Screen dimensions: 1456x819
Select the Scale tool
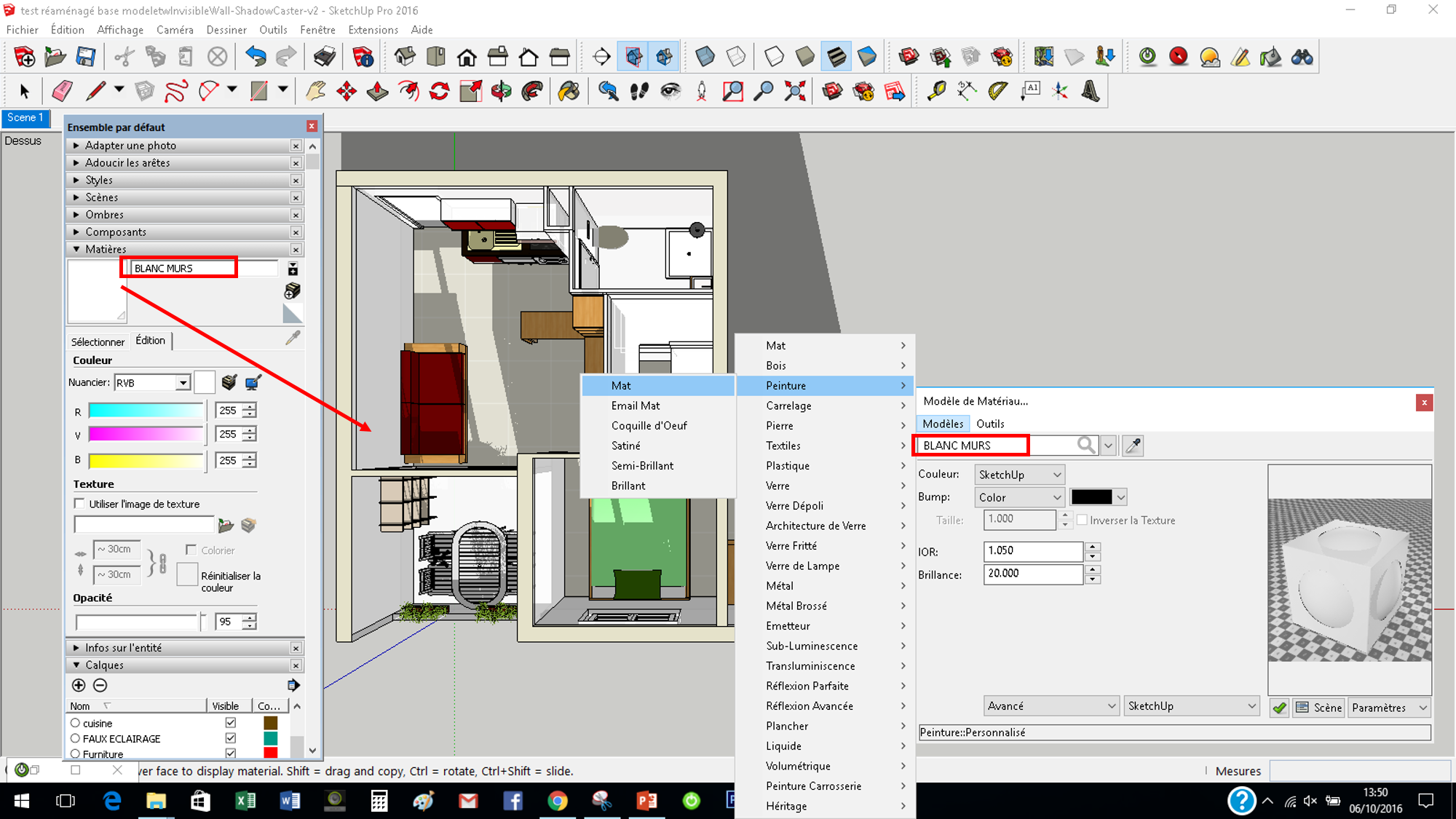[470, 91]
